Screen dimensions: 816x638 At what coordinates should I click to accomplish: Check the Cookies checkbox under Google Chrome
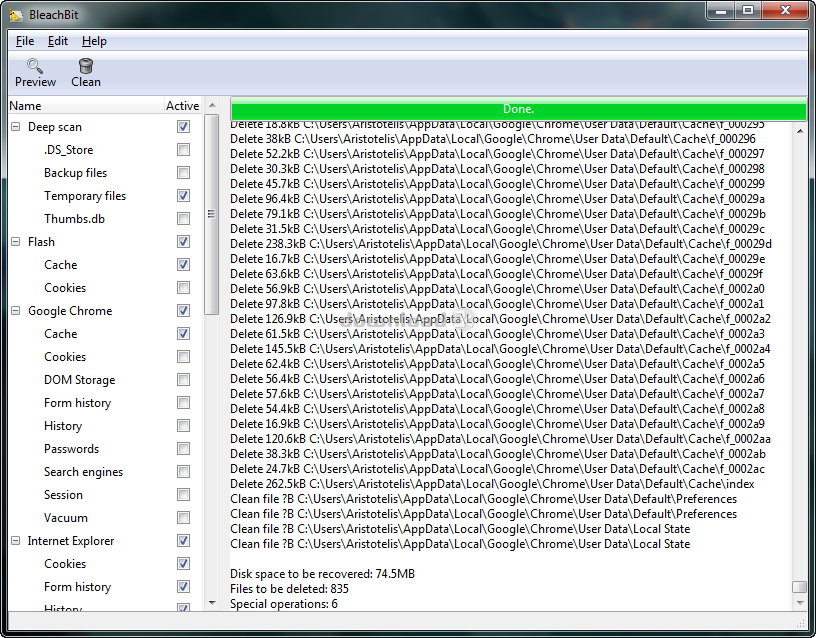click(183, 356)
